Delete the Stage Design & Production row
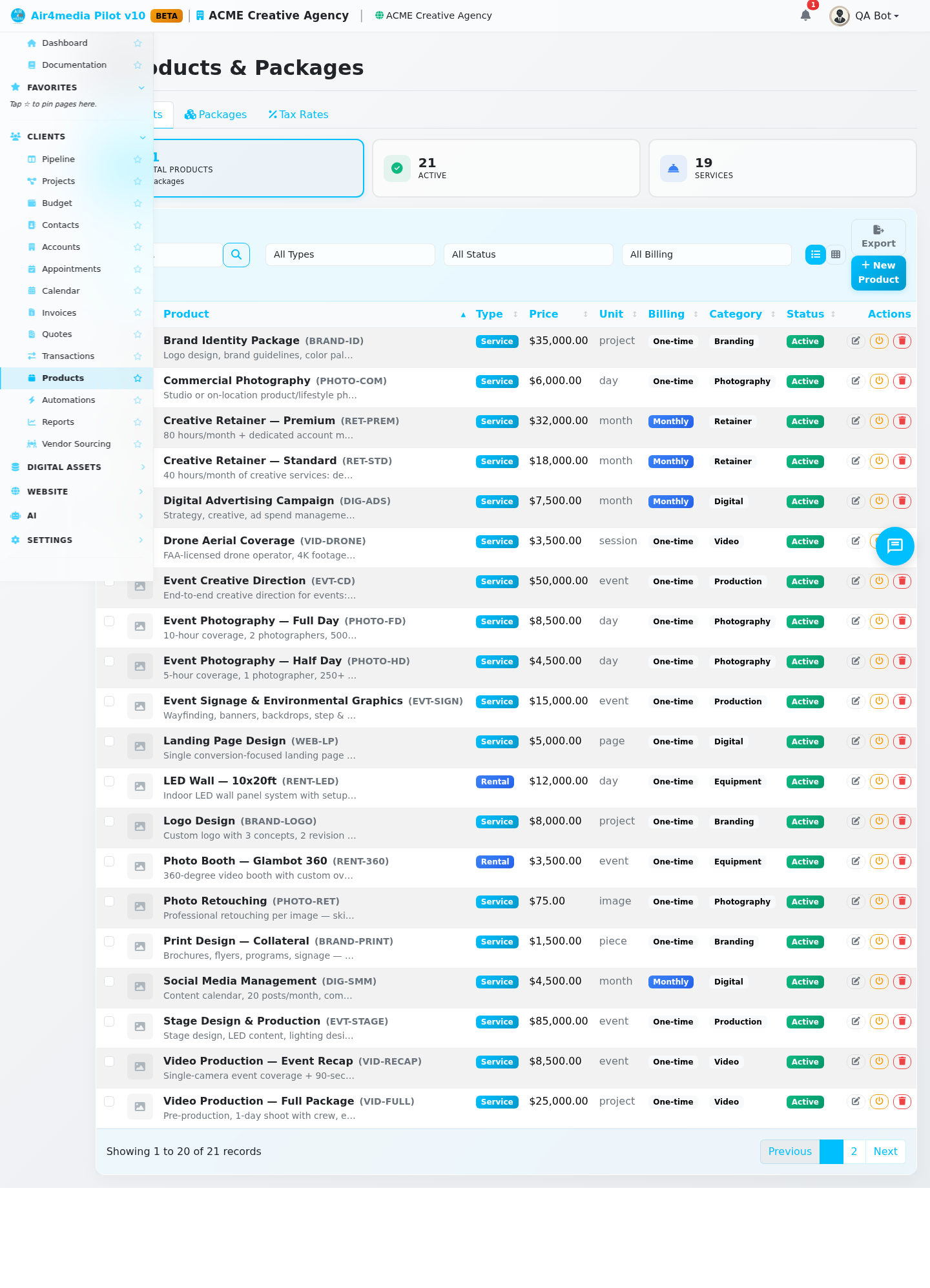 tap(902, 1021)
